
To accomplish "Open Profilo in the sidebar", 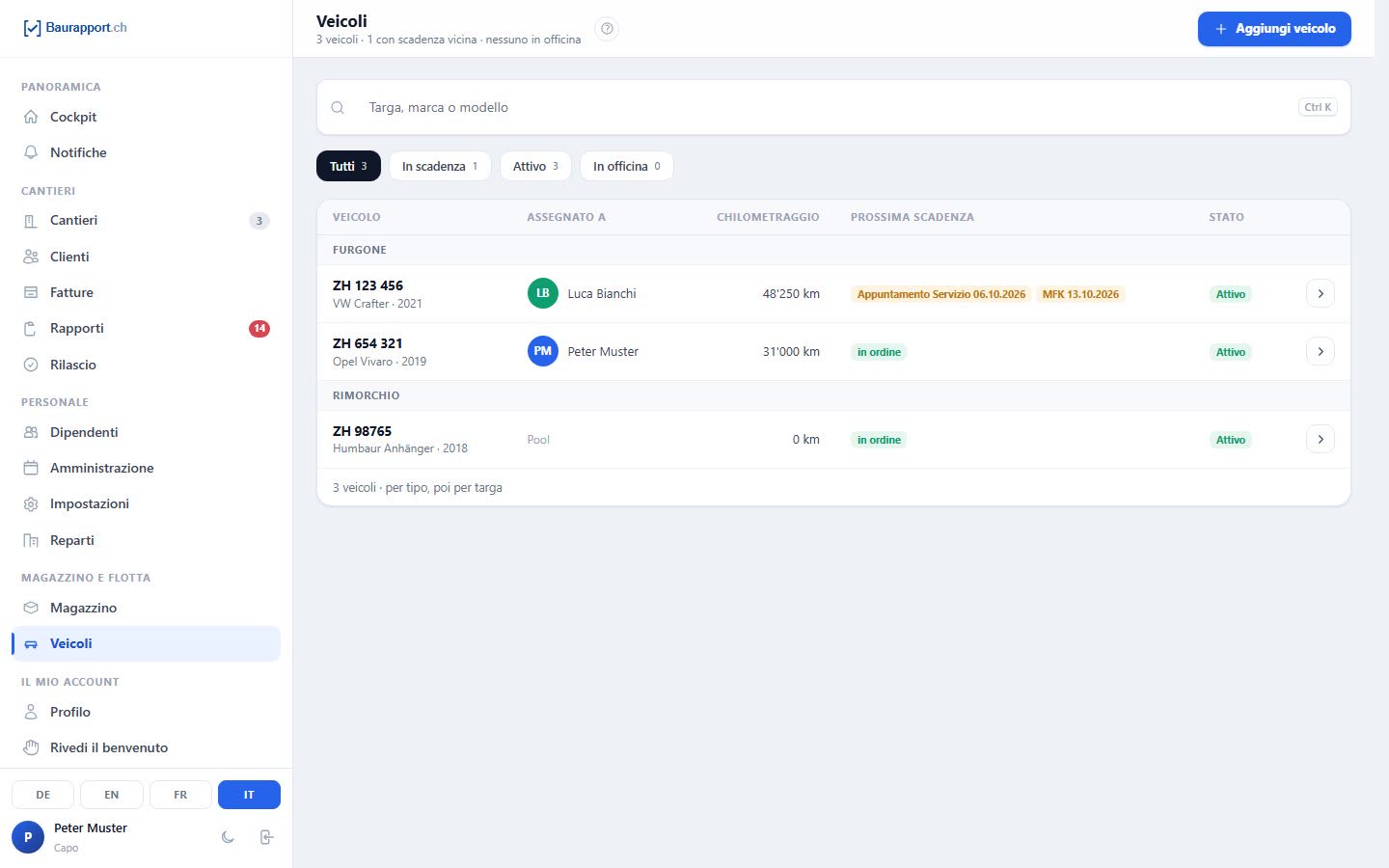I will pyautogui.click(x=146, y=712).
